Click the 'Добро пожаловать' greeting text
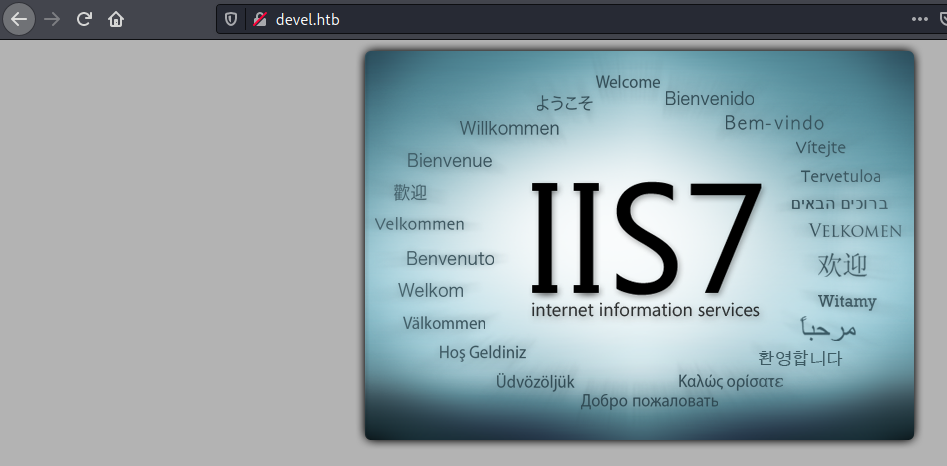This screenshot has height=466, width=947. [649, 401]
